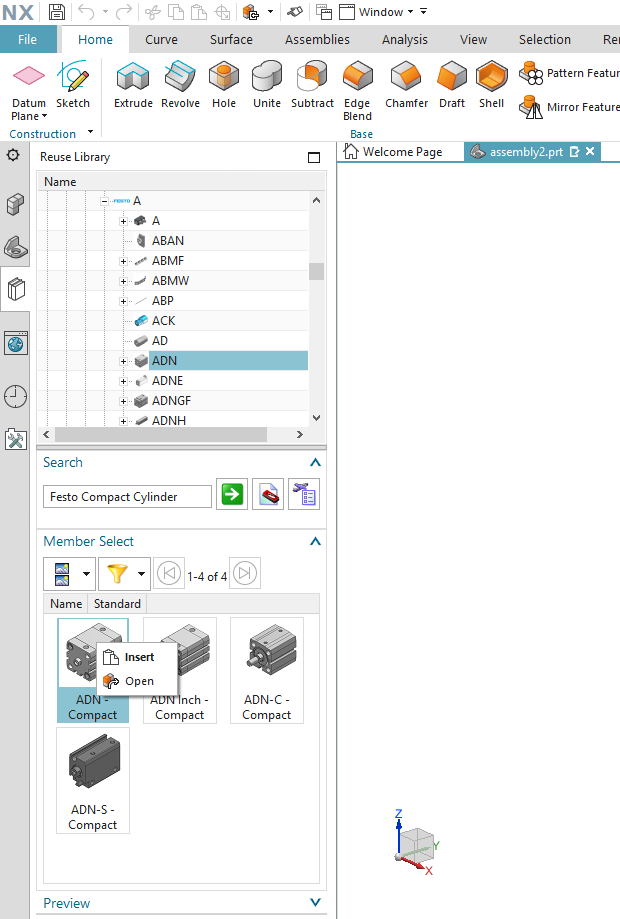Viewport: 620px width, 919px height.
Task: Click the Subtract boolean tool
Action: (x=312, y=84)
